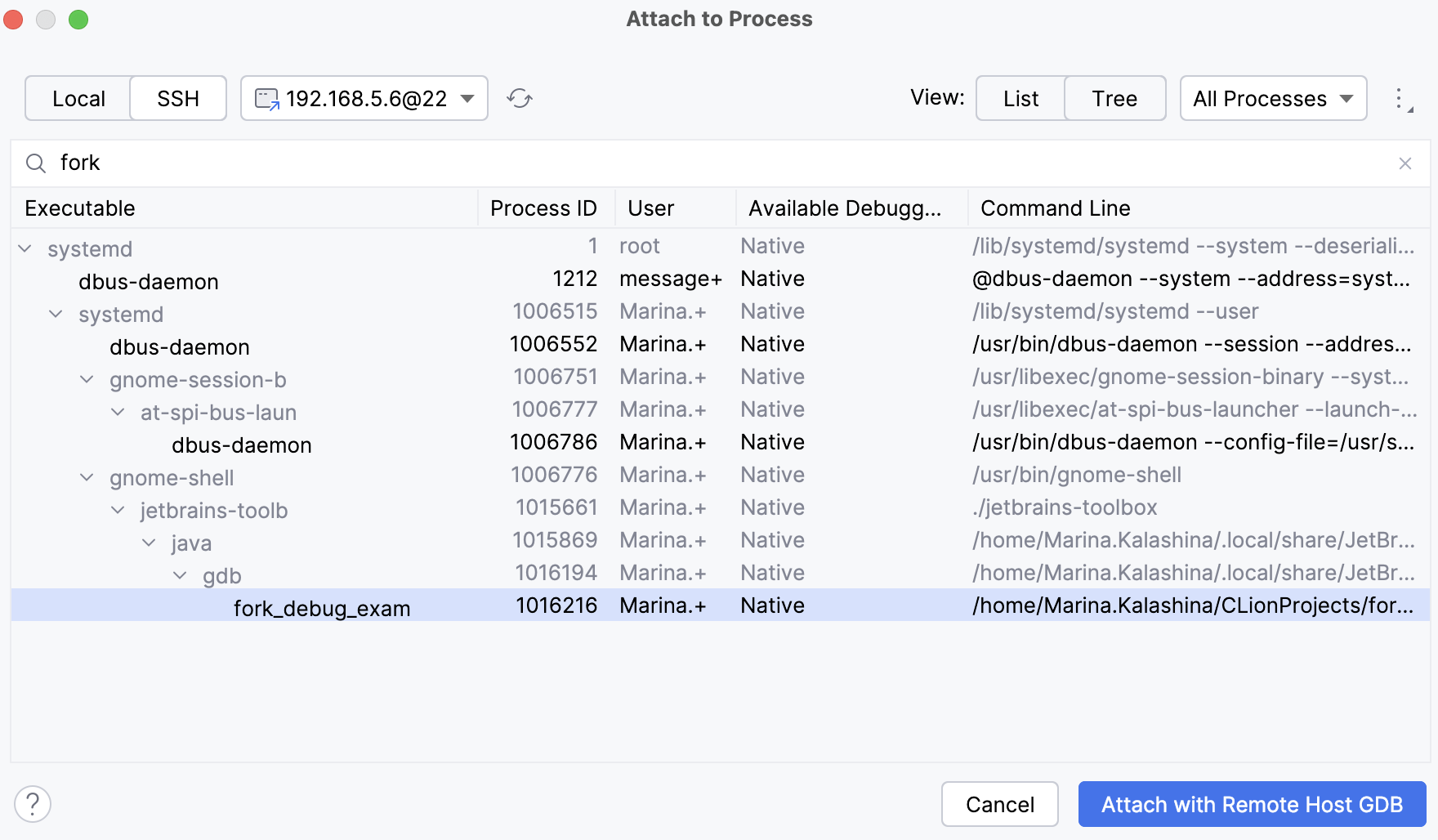Viewport: 1438px width, 840px height.
Task: Open help via the question mark icon
Action: point(33,804)
